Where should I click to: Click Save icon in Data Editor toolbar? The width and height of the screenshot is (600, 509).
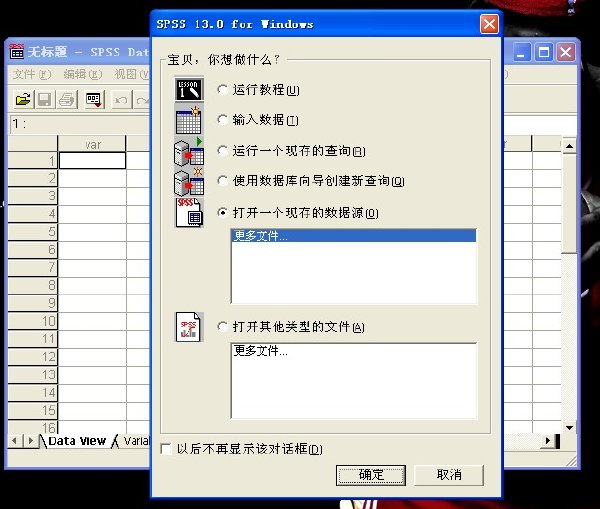[45, 100]
